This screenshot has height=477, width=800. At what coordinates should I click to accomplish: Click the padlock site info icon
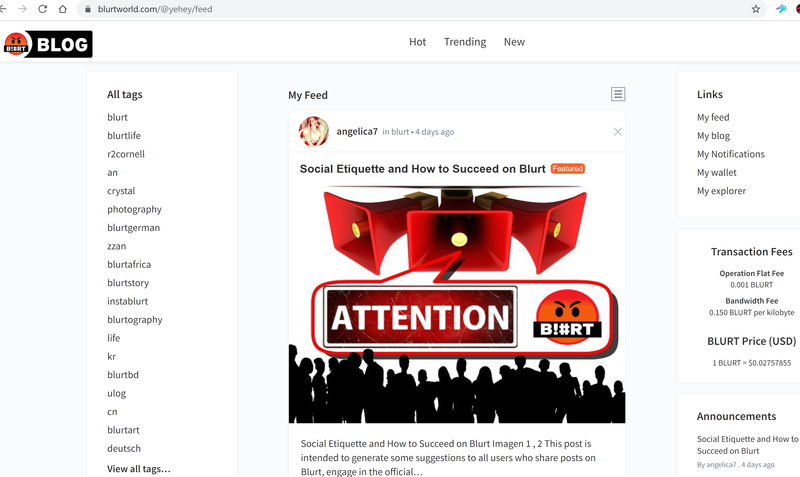pyautogui.click(x=88, y=9)
